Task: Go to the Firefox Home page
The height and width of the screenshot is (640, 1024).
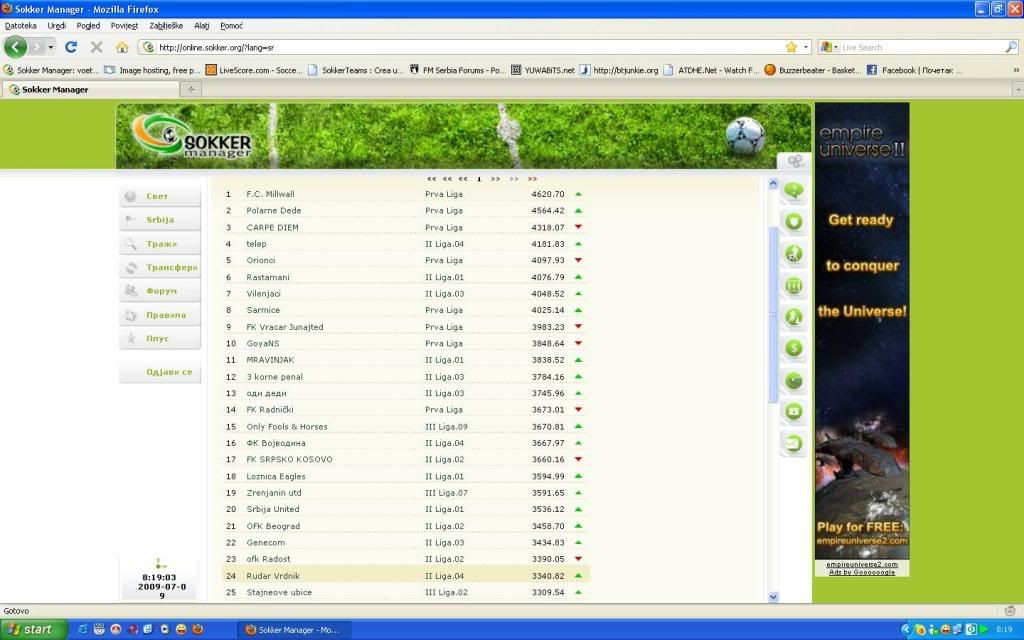Action: click(122, 47)
